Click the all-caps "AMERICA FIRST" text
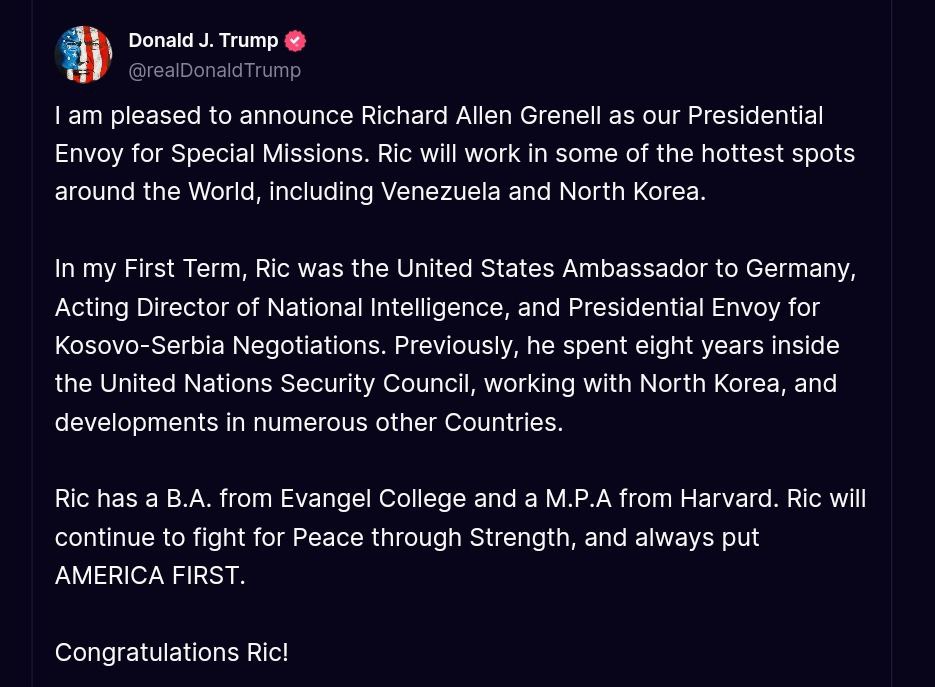Screen dimensions: 935x687 148,575
